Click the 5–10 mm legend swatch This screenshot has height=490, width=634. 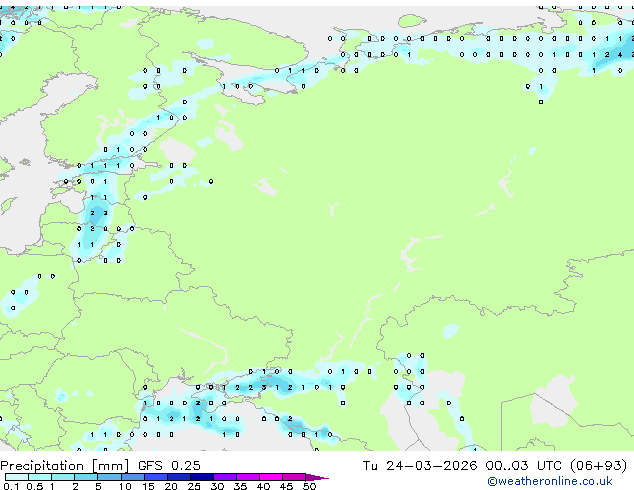click(109, 477)
